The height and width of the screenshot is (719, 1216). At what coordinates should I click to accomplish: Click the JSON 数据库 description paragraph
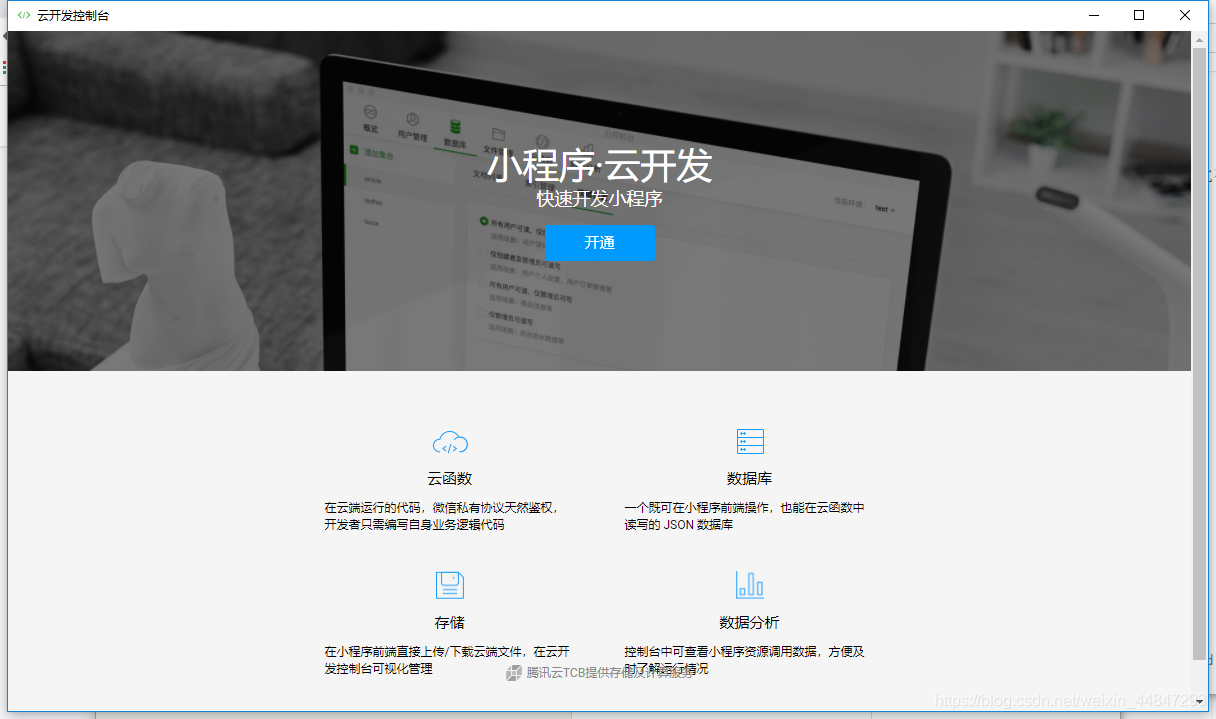(745, 516)
